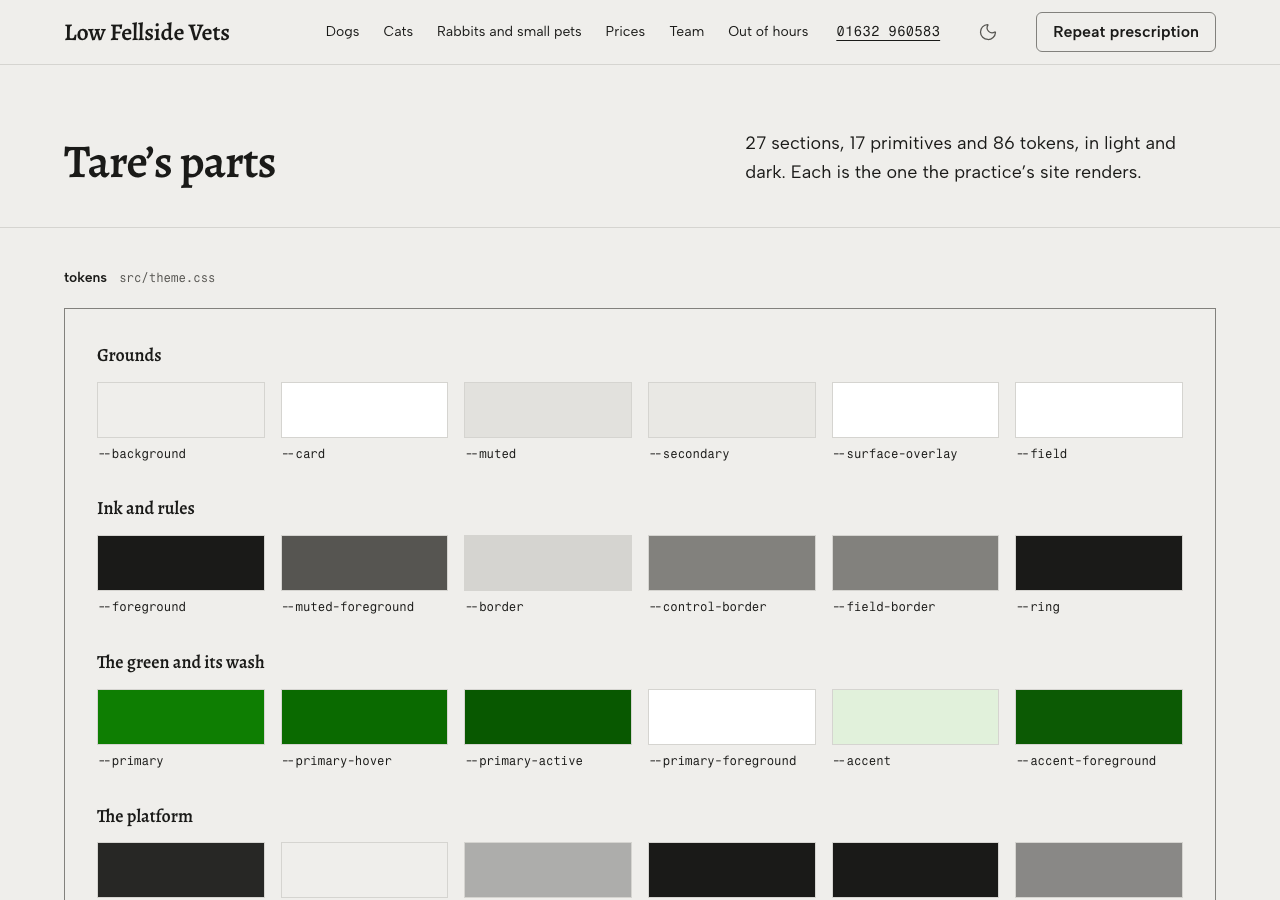Pick the --primary green swatch
Viewport: 1280px width, 900px height.
click(x=181, y=717)
